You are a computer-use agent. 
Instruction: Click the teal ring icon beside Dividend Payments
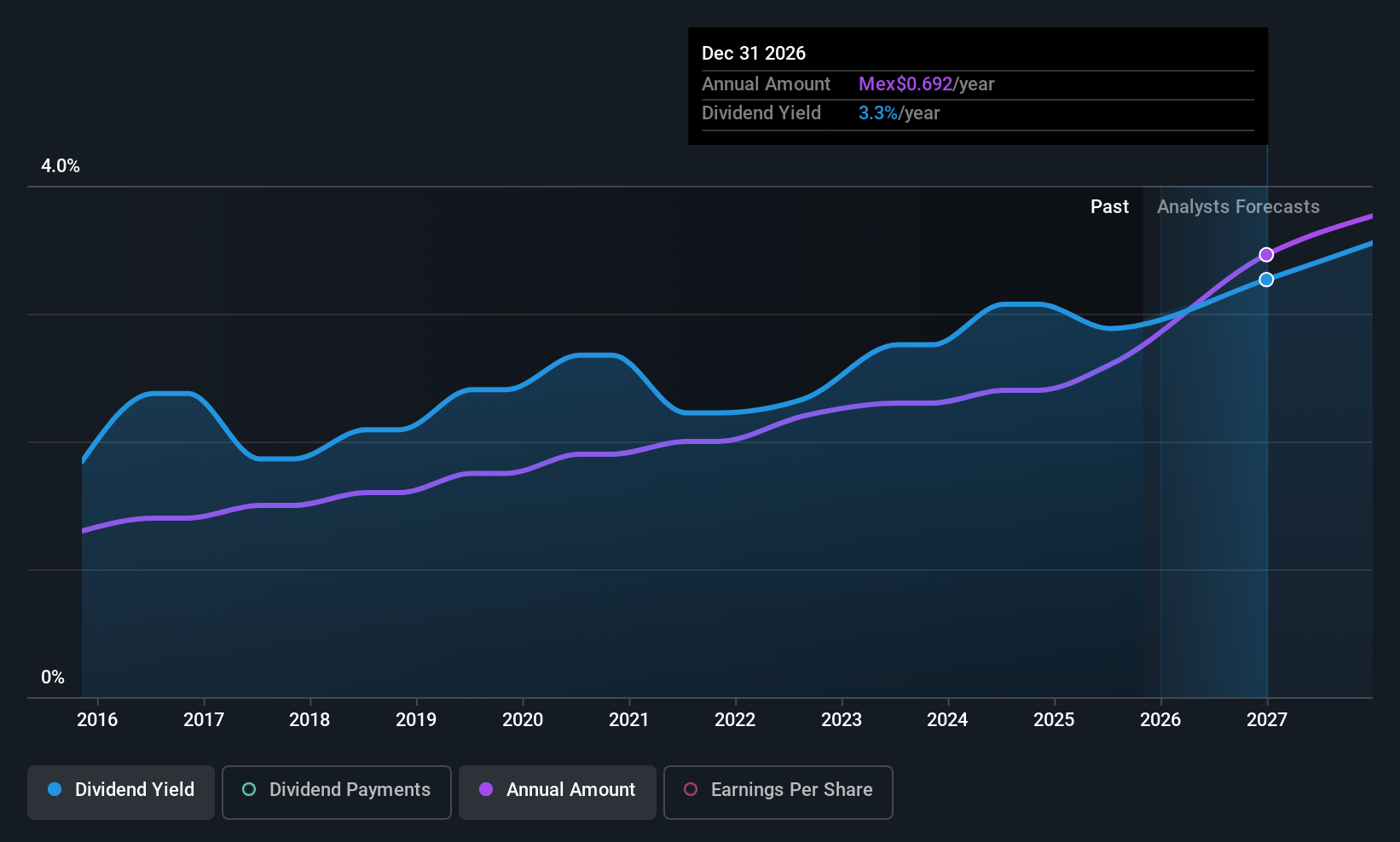tap(249, 790)
